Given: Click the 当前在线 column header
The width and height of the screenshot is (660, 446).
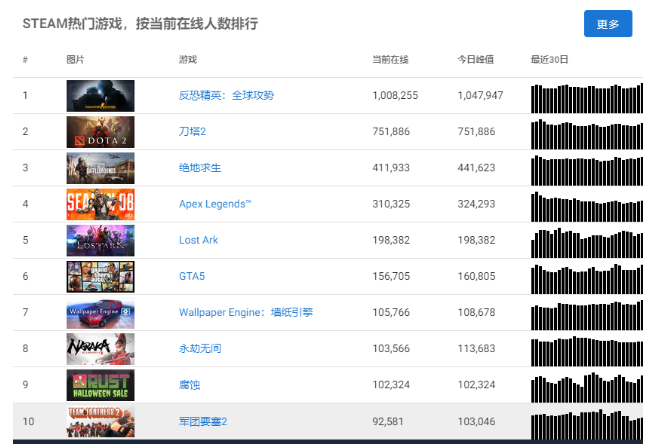Looking at the screenshot, I should coord(390,60).
